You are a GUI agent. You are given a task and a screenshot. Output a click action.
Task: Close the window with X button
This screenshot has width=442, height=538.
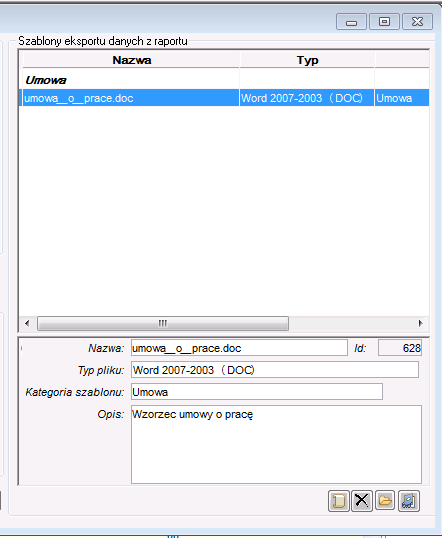click(x=417, y=22)
